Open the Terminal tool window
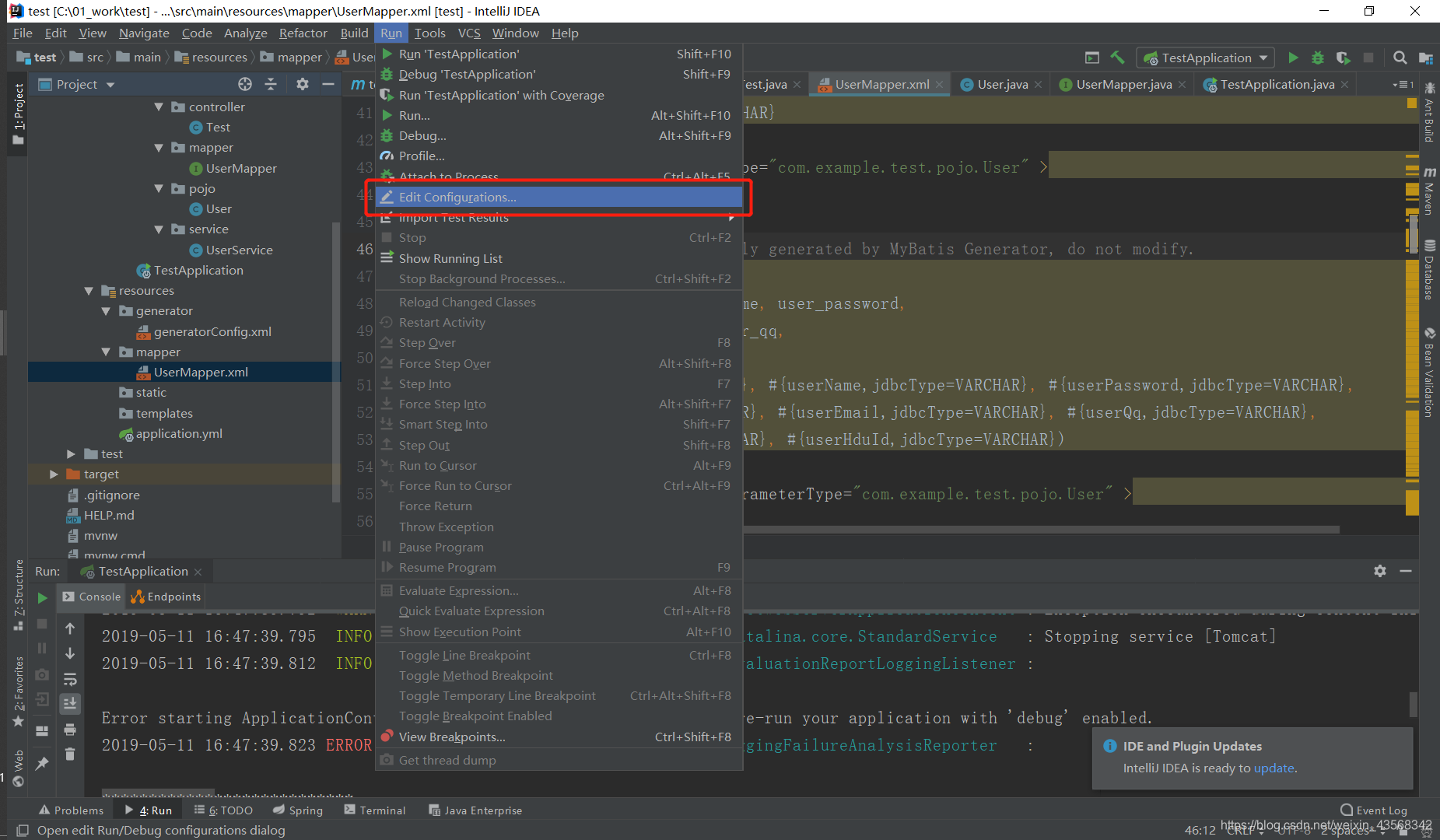The image size is (1440, 840). [374, 810]
